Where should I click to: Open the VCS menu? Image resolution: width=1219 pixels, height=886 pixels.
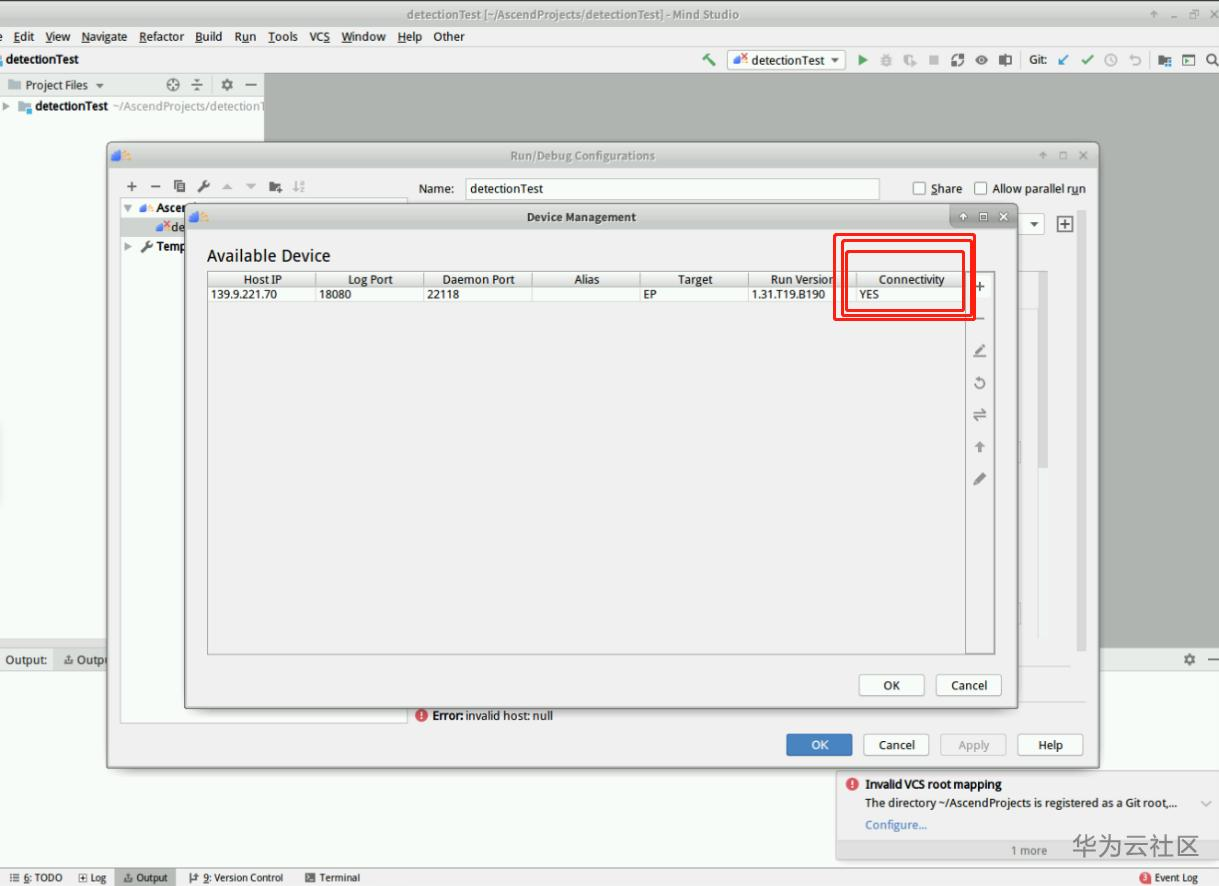[319, 37]
